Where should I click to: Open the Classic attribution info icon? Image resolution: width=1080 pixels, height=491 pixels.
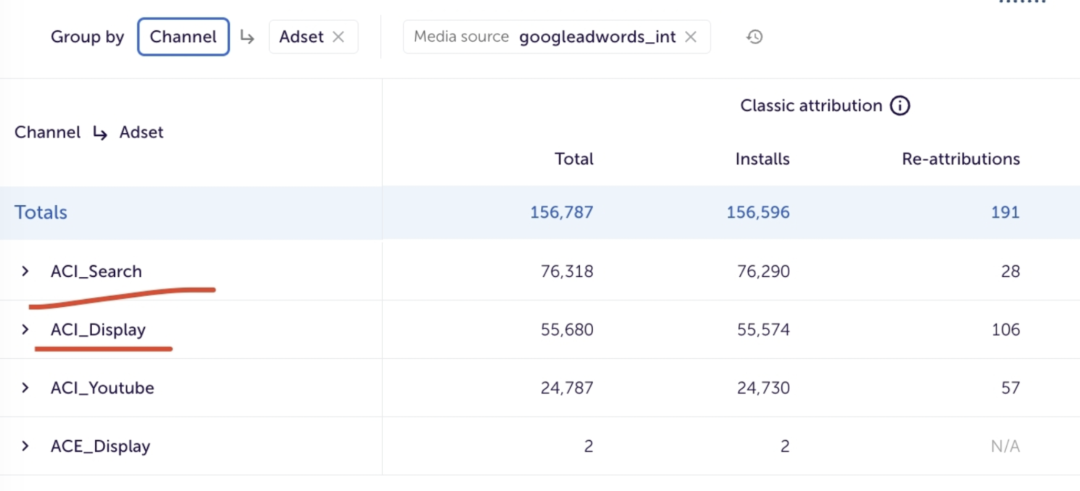pos(900,106)
